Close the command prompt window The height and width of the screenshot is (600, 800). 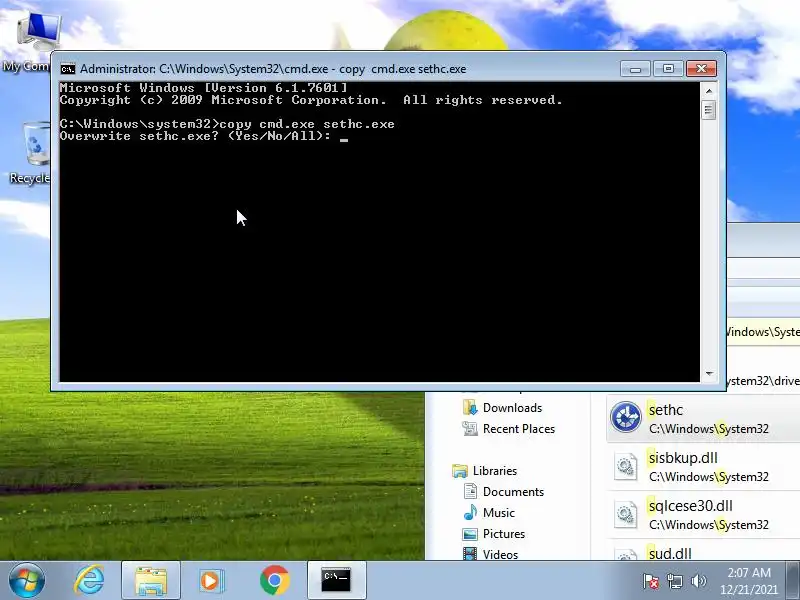701,69
